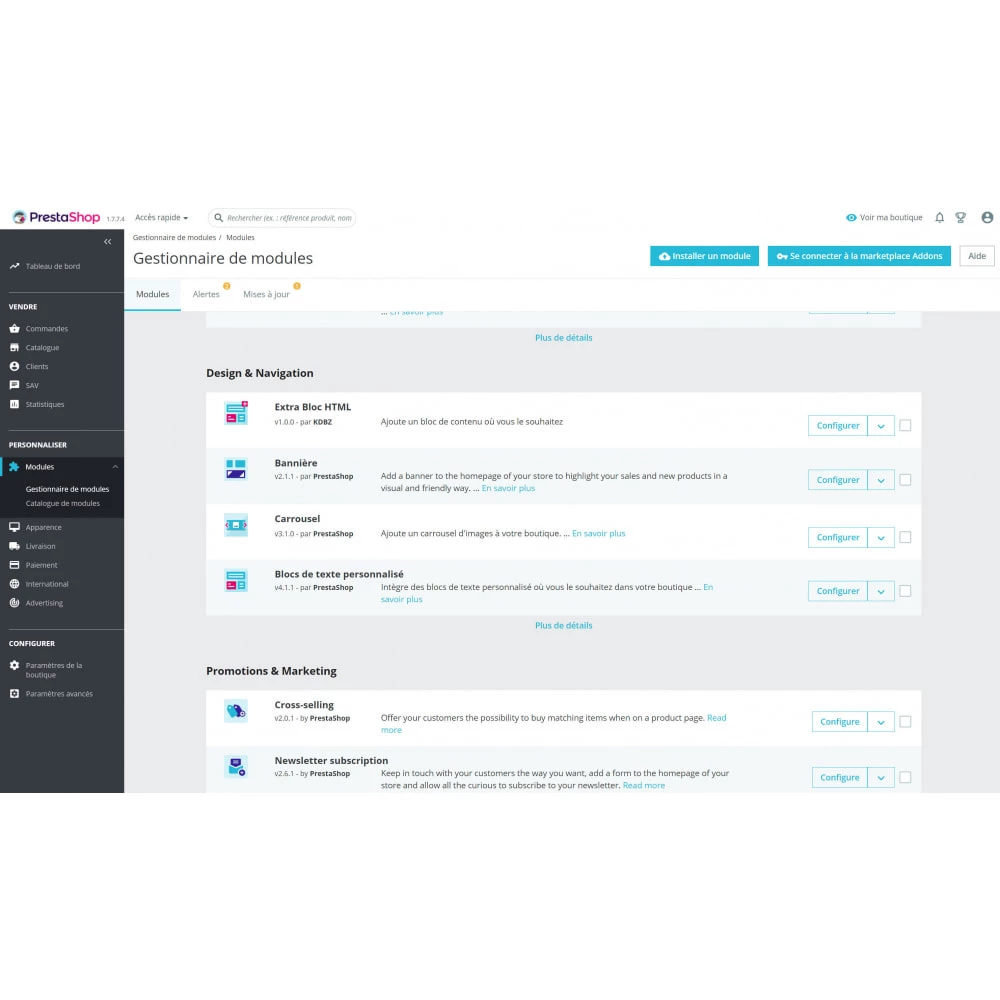Viewport: 1000px width, 1000px height.
Task: Click the Bannière module icon
Action: [236, 469]
